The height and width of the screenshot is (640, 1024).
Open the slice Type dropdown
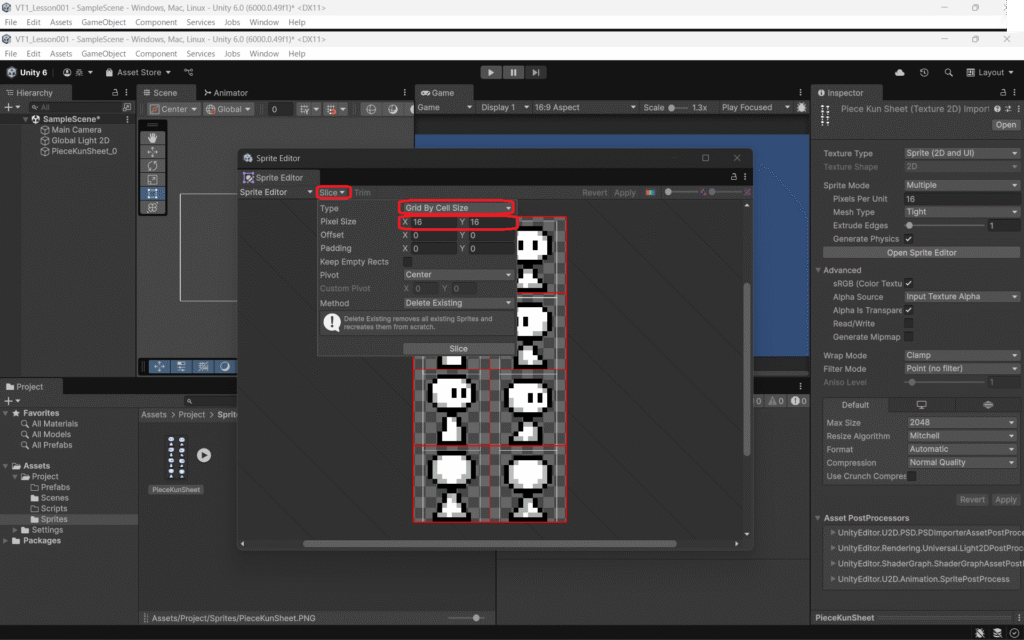tap(456, 208)
